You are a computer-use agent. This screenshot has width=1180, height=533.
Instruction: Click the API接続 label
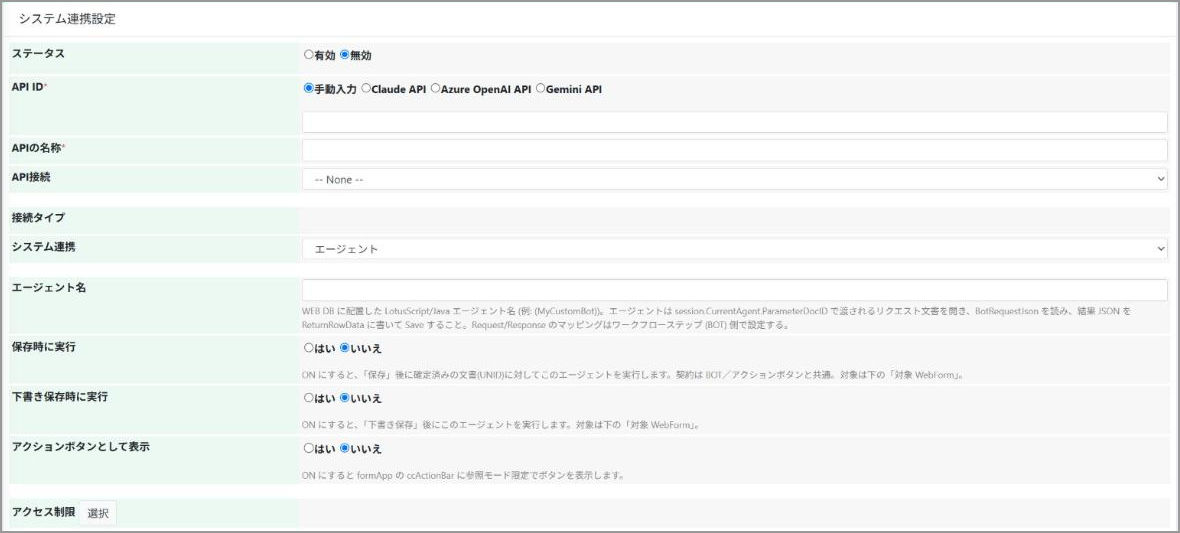[x=32, y=176]
